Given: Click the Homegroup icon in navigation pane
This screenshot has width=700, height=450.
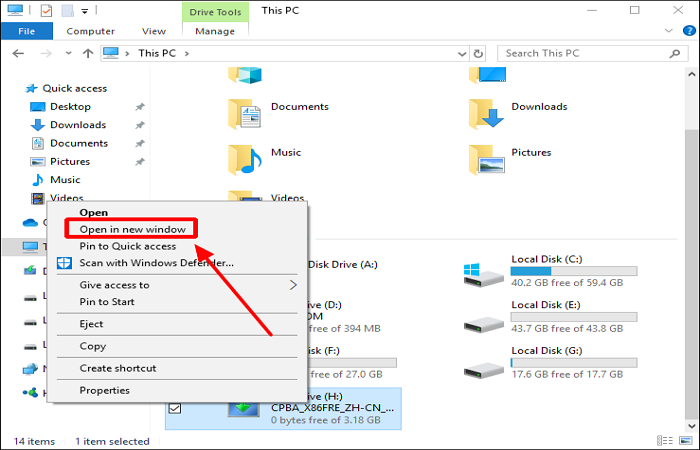Looking at the screenshot, I should (x=30, y=393).
